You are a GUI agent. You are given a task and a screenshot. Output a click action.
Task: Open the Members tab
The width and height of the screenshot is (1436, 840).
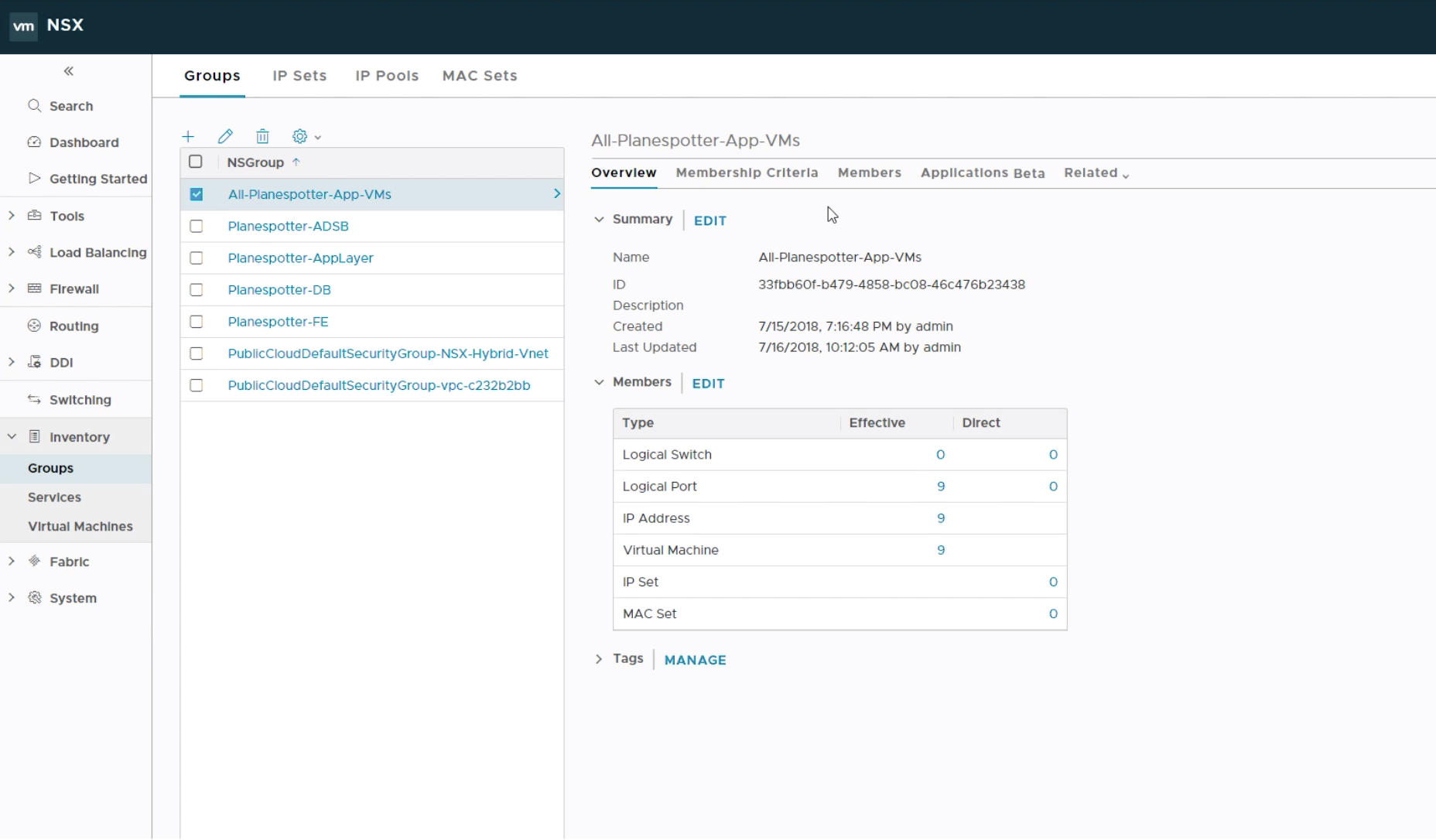point(870,172)
